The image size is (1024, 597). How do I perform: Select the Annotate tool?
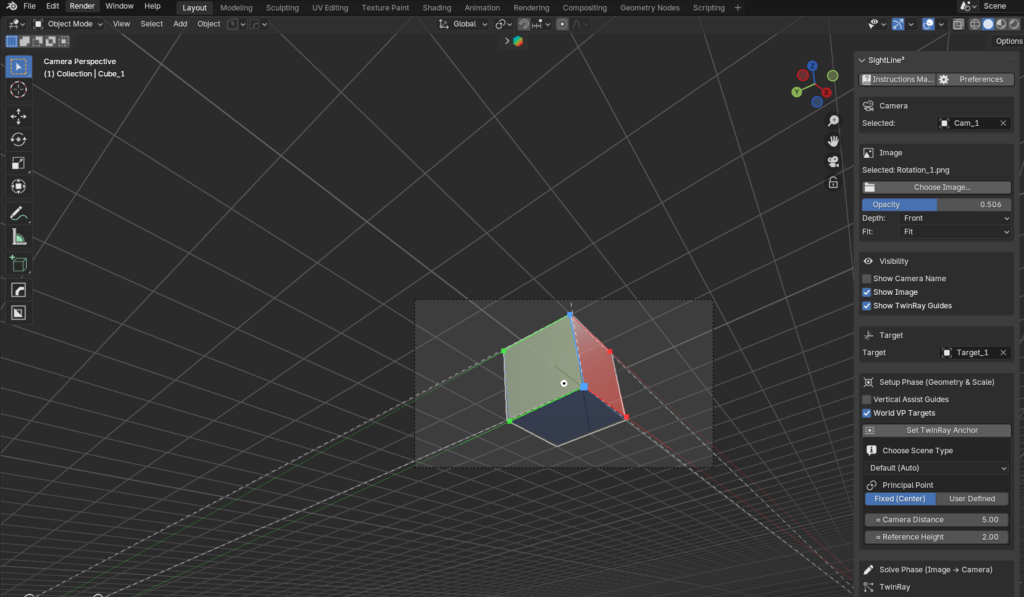[x=18, y=213]
